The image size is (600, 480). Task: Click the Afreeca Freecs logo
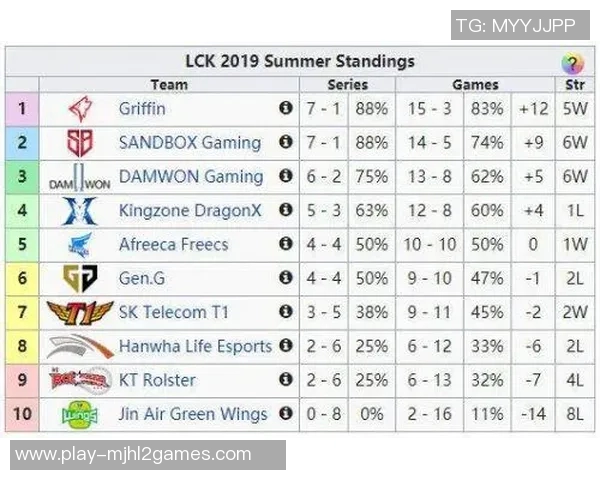coord(79,245)
